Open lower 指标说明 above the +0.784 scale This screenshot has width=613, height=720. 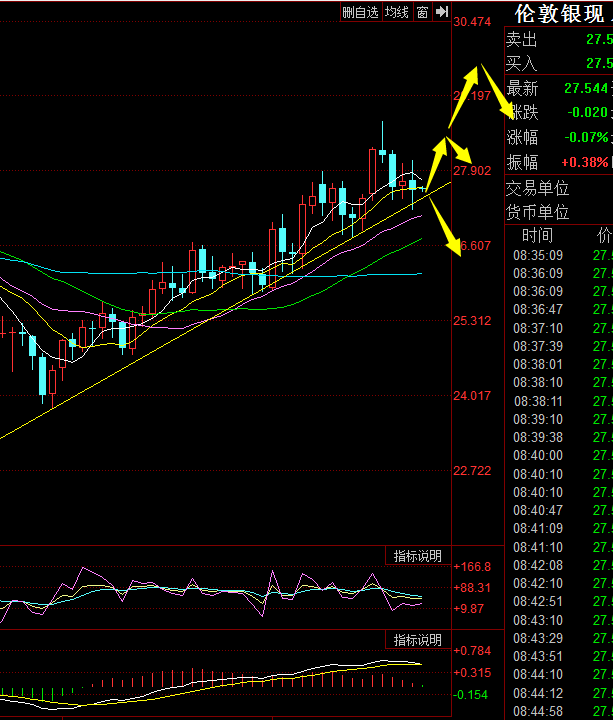[418, 640]
